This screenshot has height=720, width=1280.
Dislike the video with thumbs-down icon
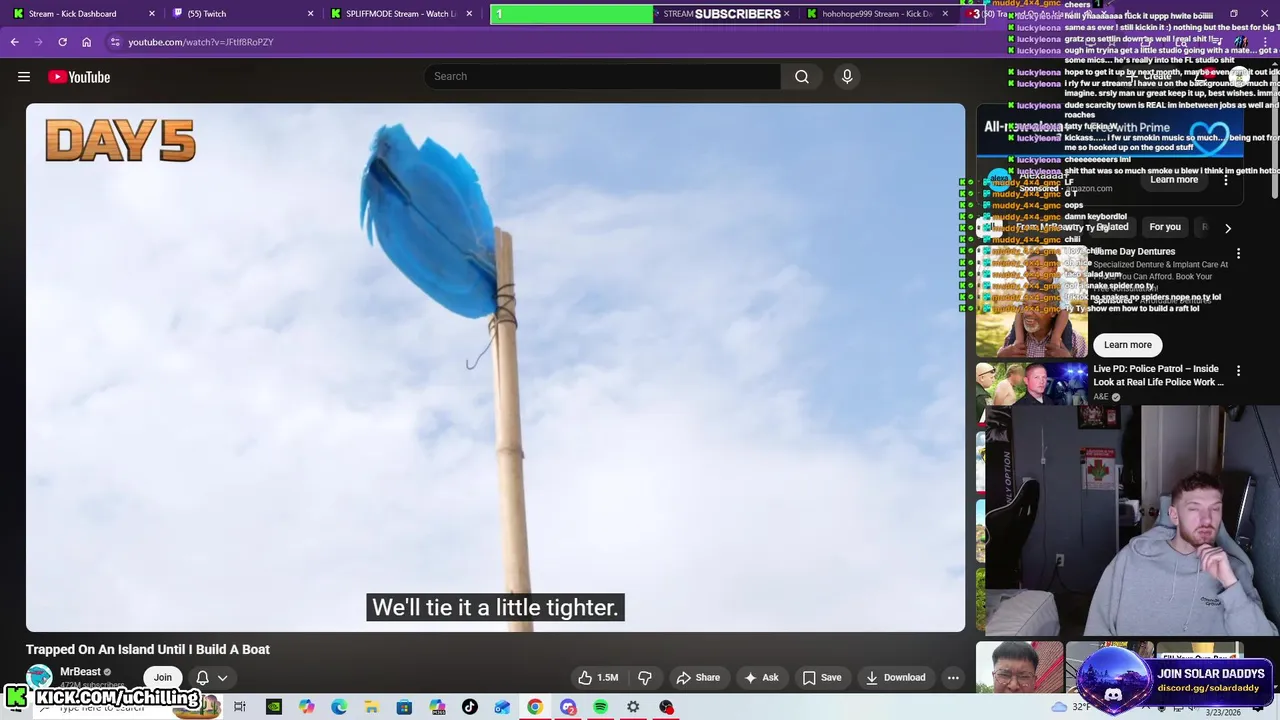click(x=645, y=677)
